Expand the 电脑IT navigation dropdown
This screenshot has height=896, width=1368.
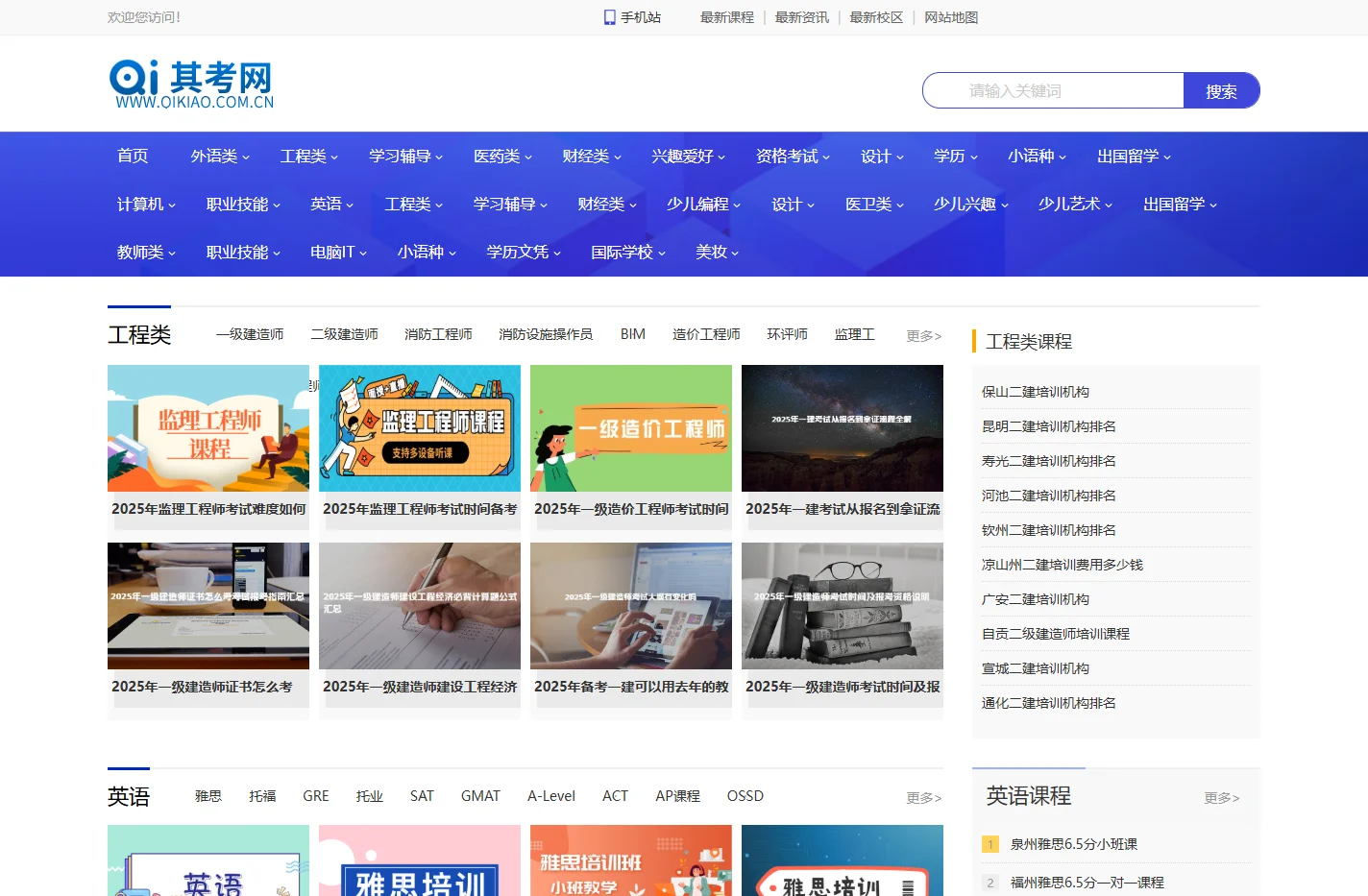339,252
